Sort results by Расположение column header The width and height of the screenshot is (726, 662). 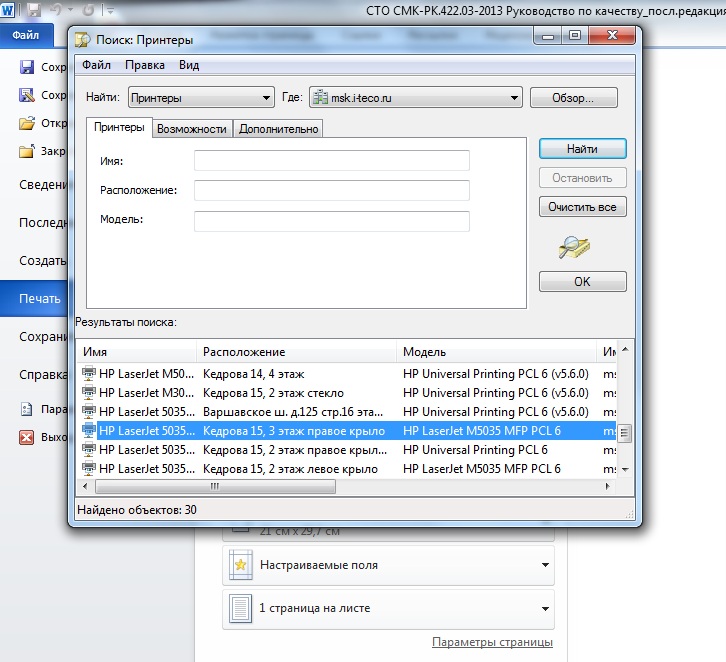tap(296, 352)
